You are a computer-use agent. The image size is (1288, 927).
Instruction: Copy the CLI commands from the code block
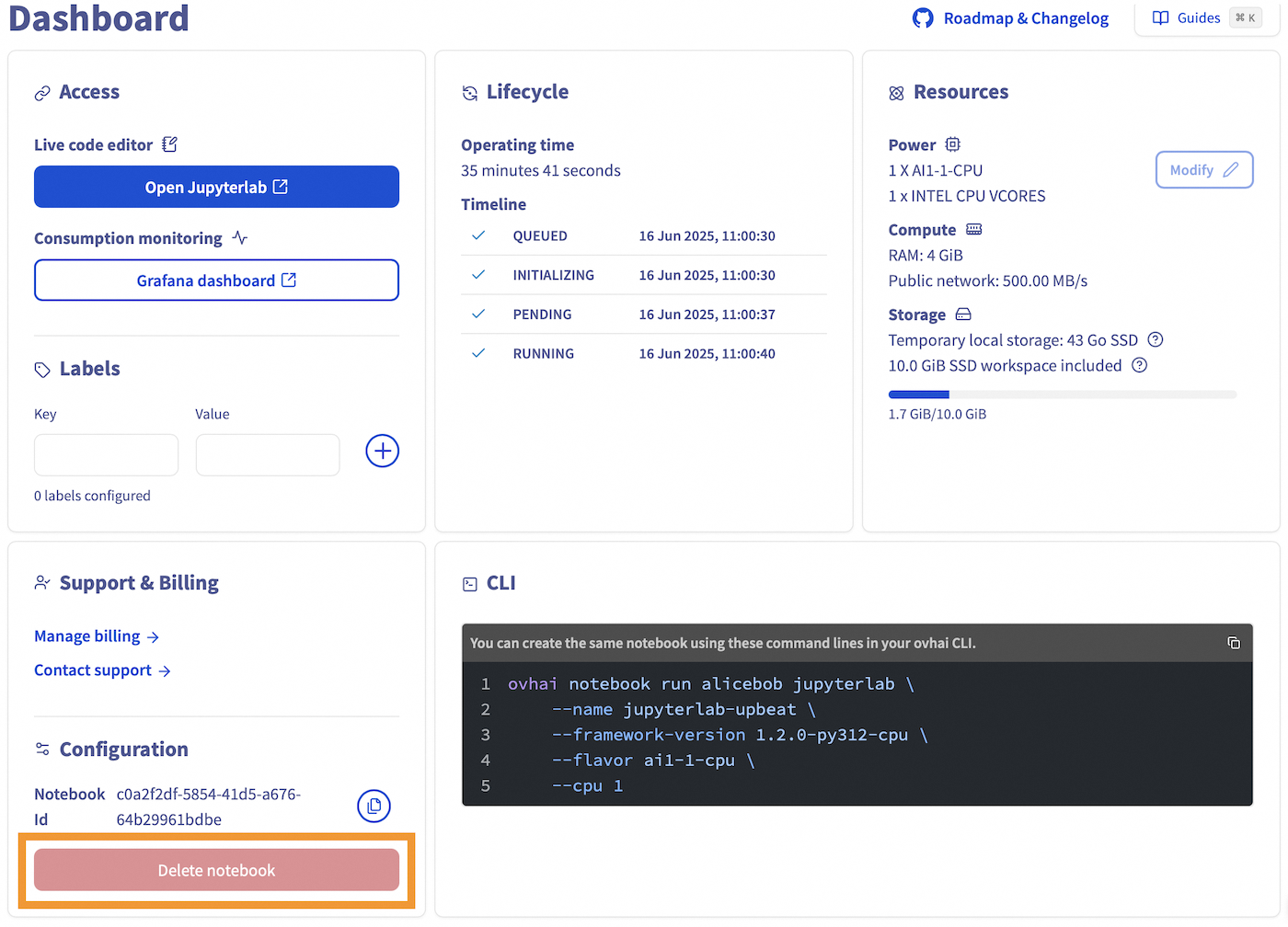1234,643
